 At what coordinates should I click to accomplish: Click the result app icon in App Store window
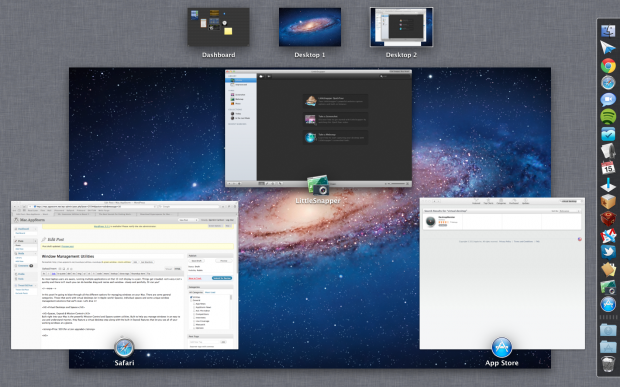[x=430, y=222]
